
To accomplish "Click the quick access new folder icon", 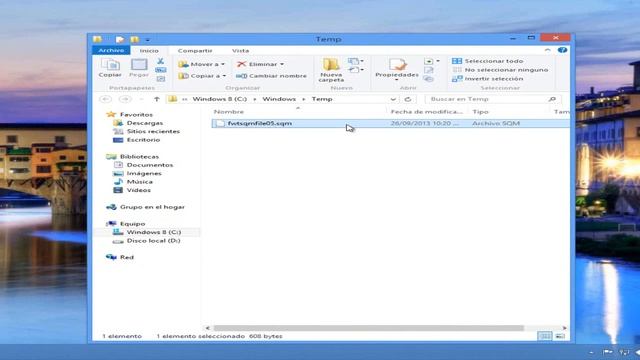I will 135,40.
